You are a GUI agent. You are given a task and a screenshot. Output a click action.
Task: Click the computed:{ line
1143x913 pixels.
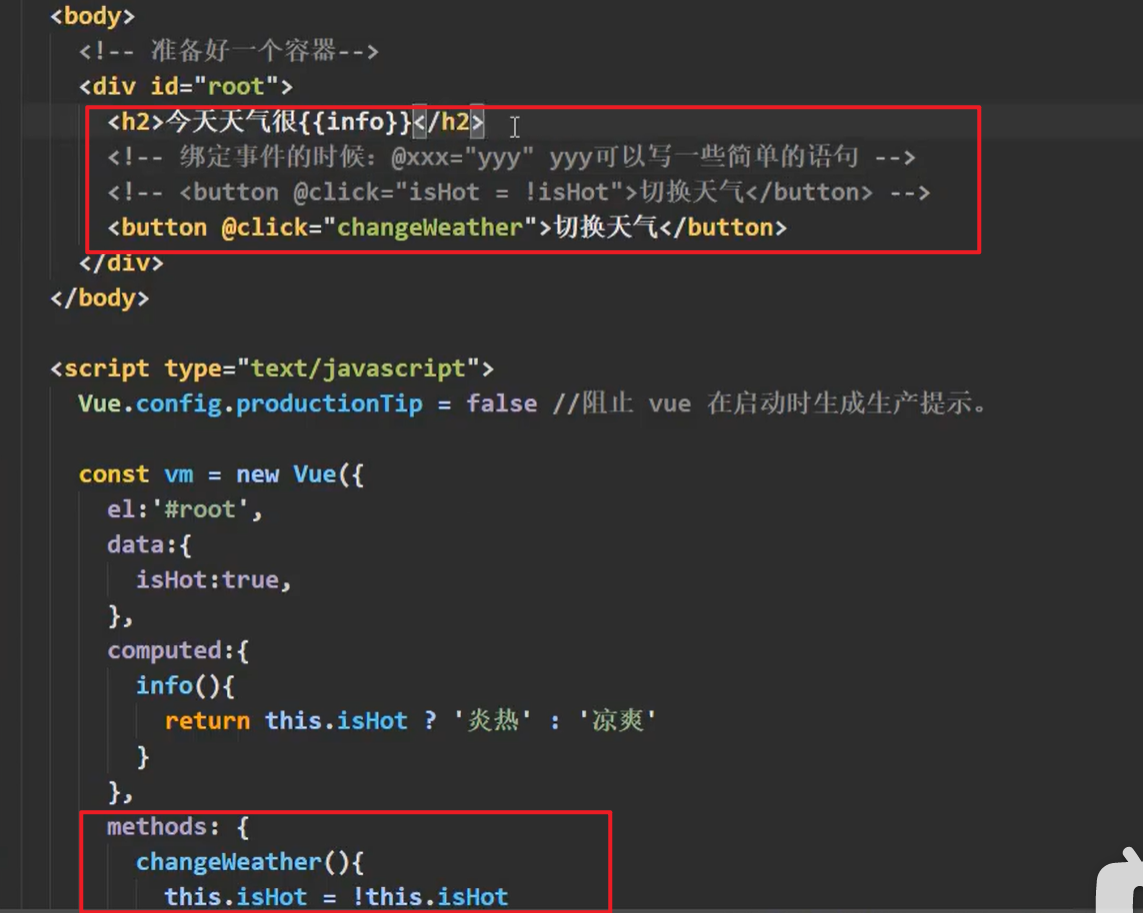click(x=179, y=650)
